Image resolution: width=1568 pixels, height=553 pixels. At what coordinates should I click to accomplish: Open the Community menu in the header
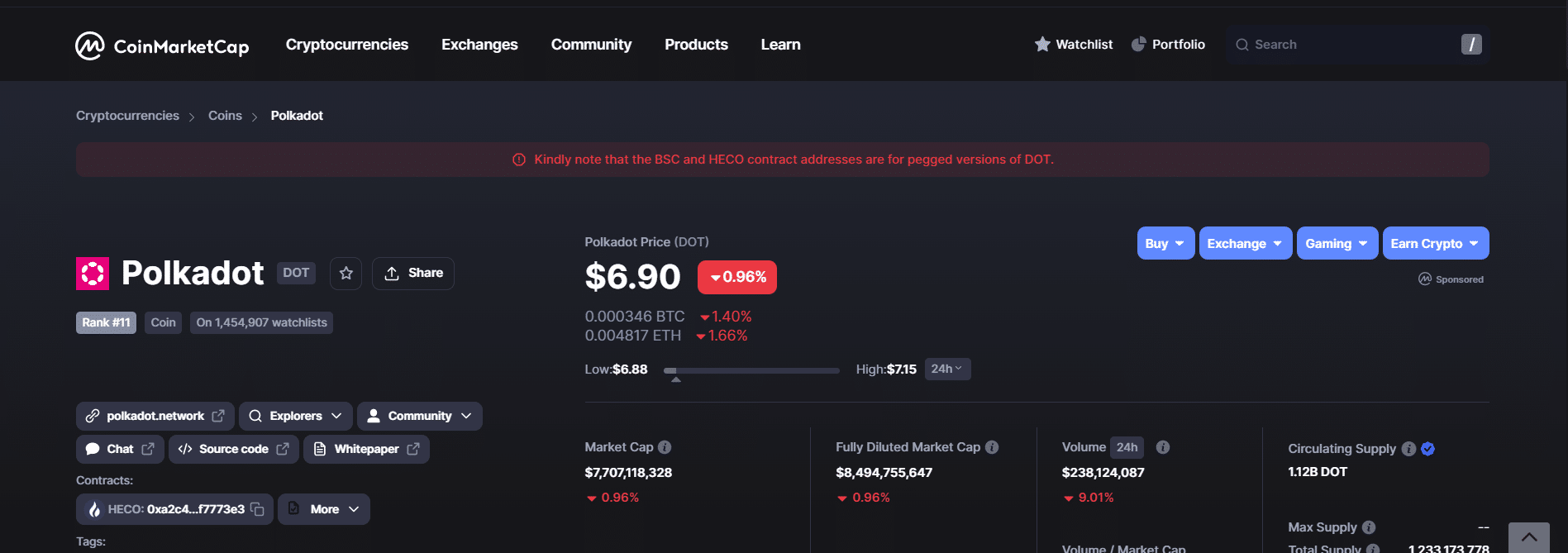coord(591,45)
